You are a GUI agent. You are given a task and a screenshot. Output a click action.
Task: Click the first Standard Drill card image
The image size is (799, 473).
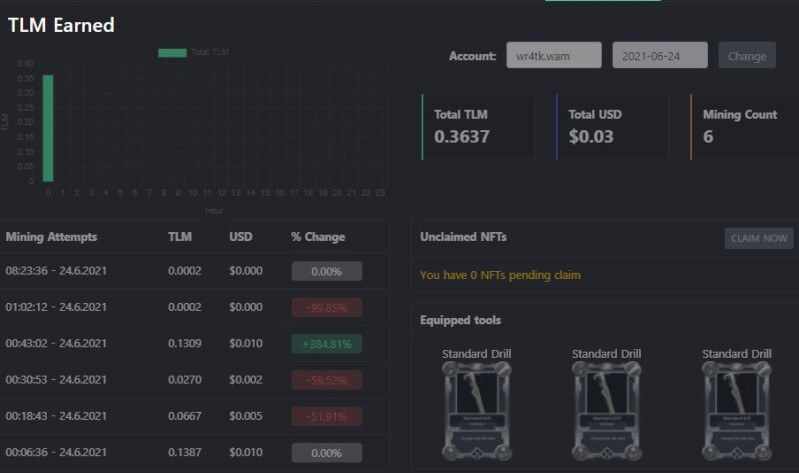point(476,411)
